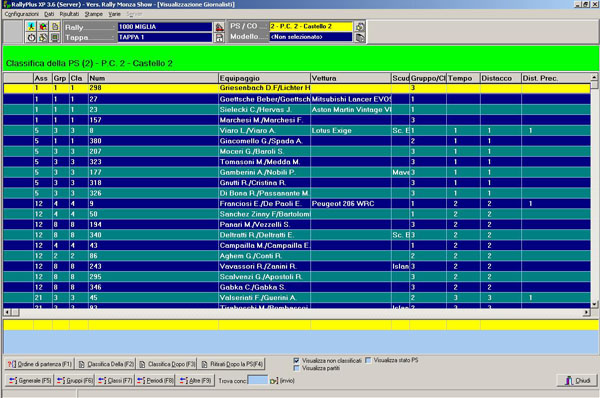
Task: Click the Num column header
Action: pyautogui.click(x=153, y=78)
